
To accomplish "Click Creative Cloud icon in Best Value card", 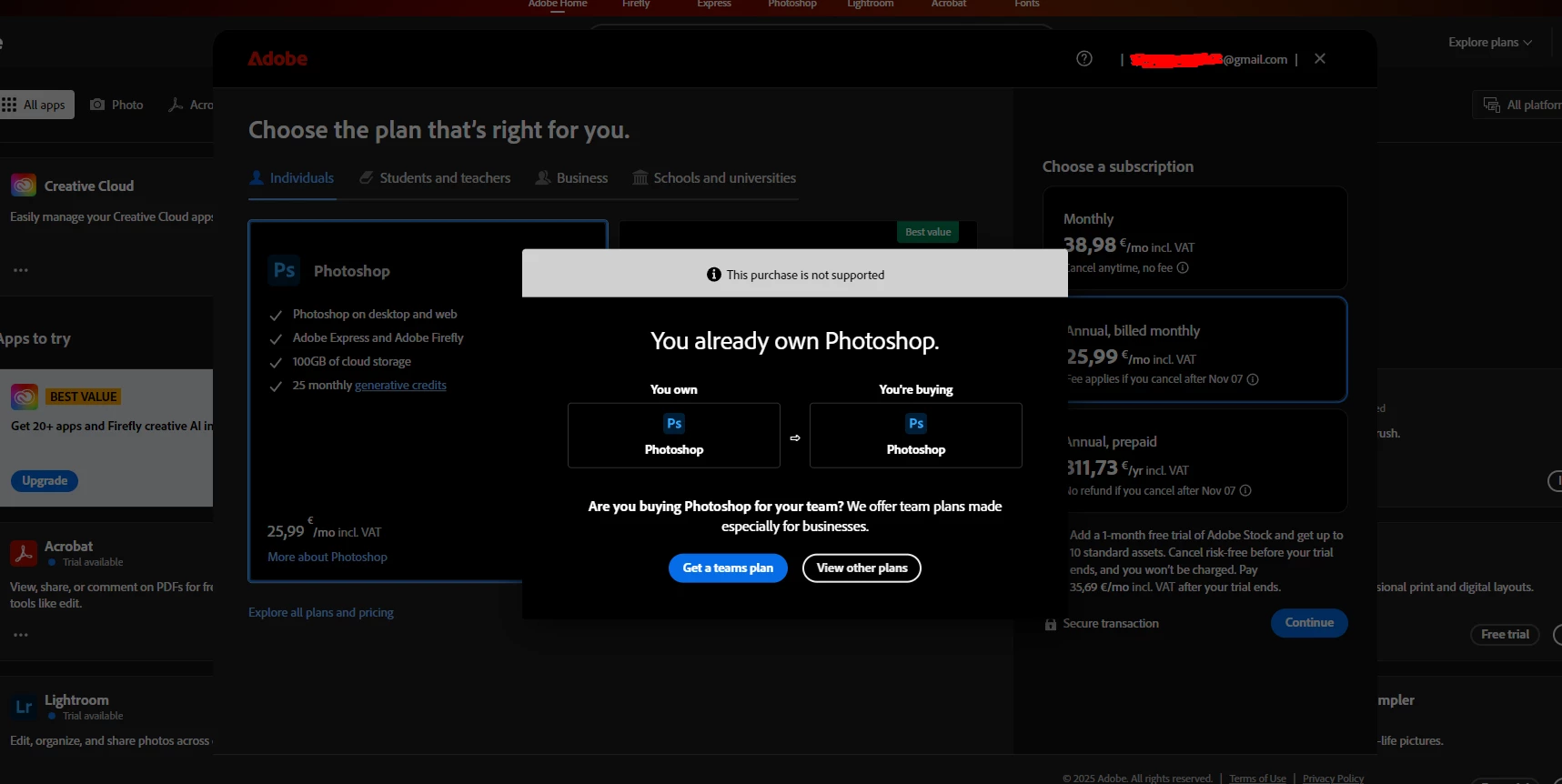I will [x=24, y=397].
